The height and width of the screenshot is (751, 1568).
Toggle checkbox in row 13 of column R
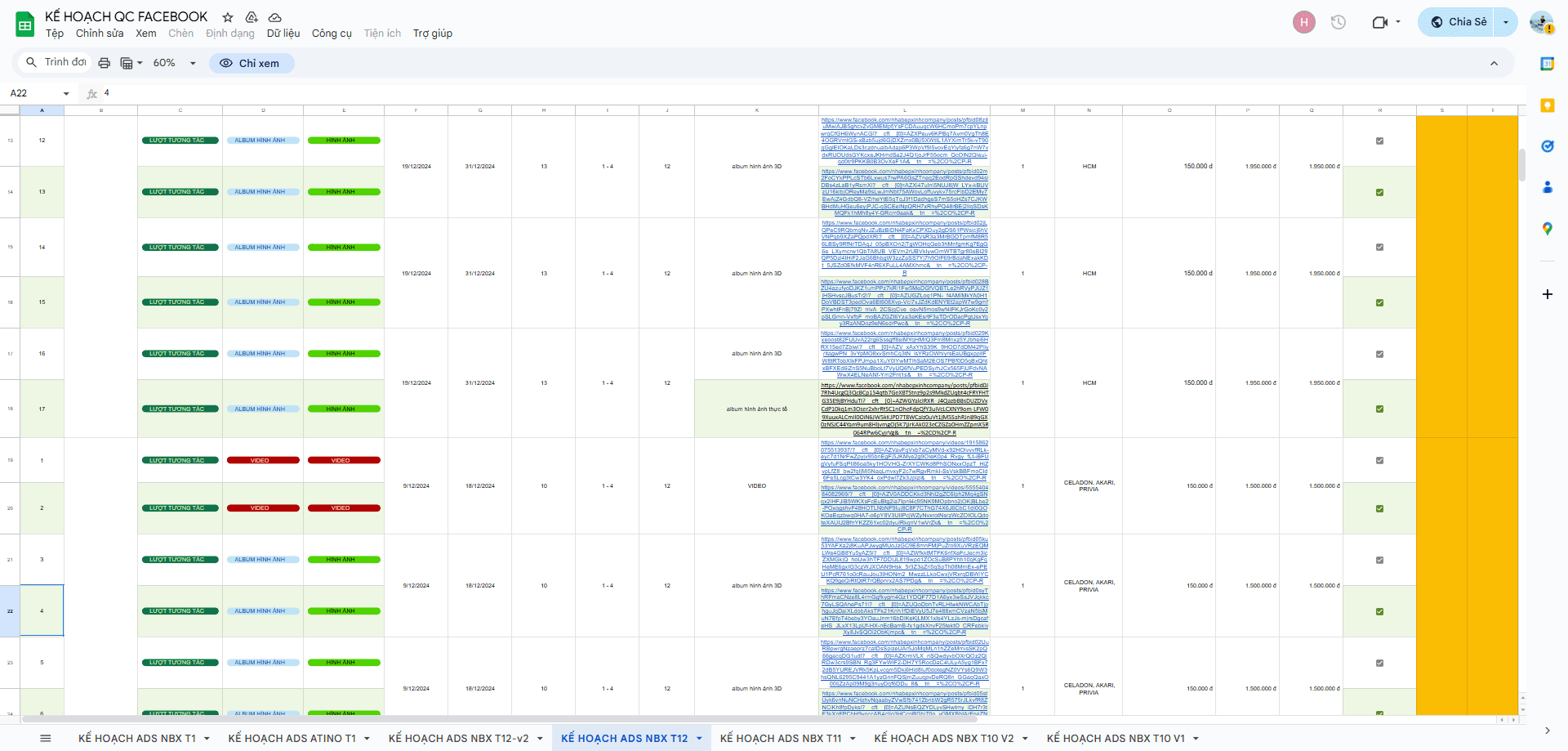[1379, 141]
